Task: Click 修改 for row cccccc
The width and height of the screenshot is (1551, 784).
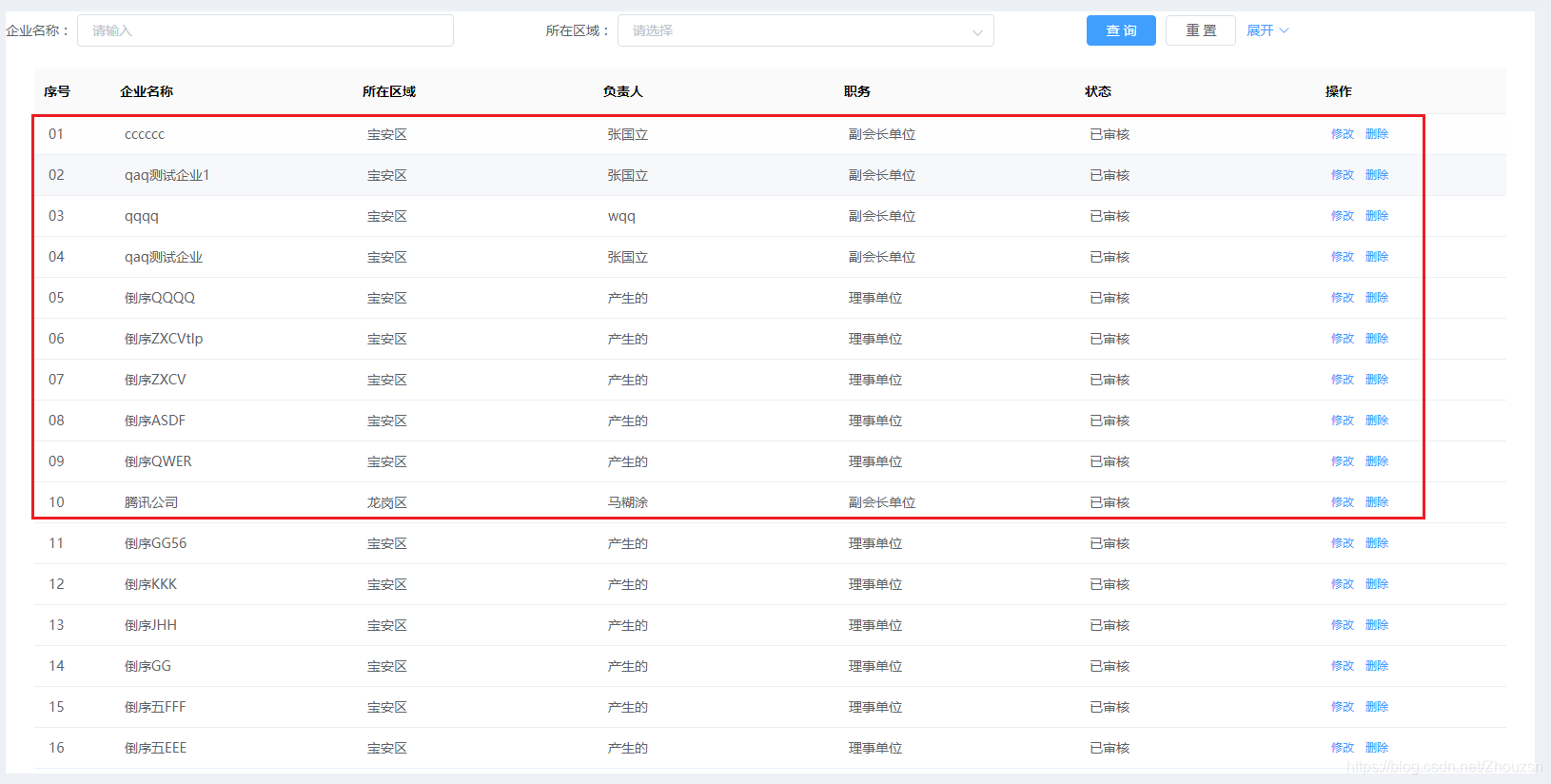Action: tap(1343, 134)
